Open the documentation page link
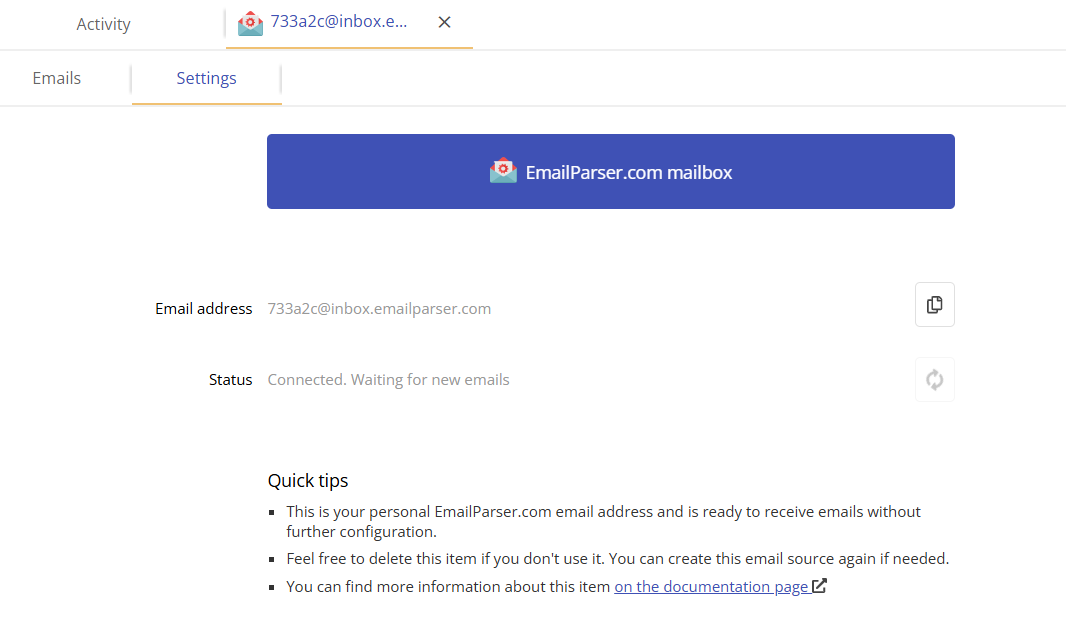 [x=711, y=586]
